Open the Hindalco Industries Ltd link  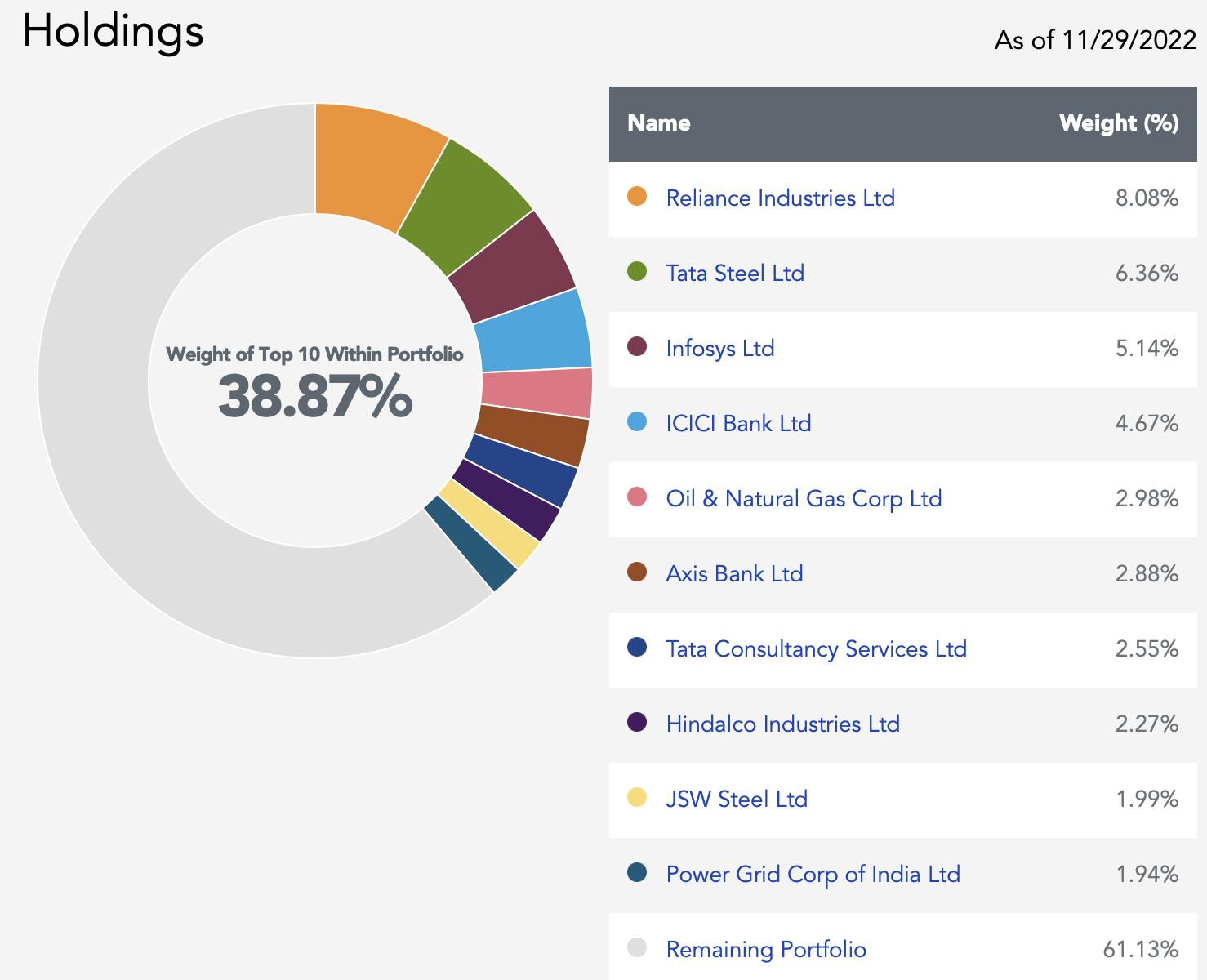(782, 724)
